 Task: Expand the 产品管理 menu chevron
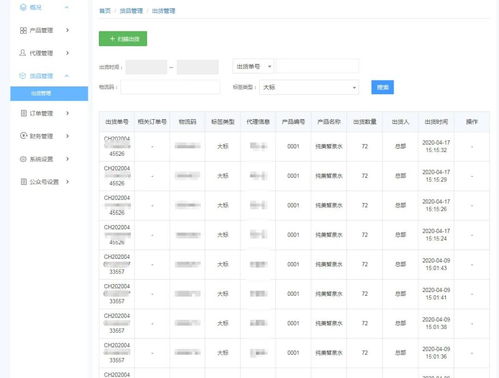coord(67,30)
